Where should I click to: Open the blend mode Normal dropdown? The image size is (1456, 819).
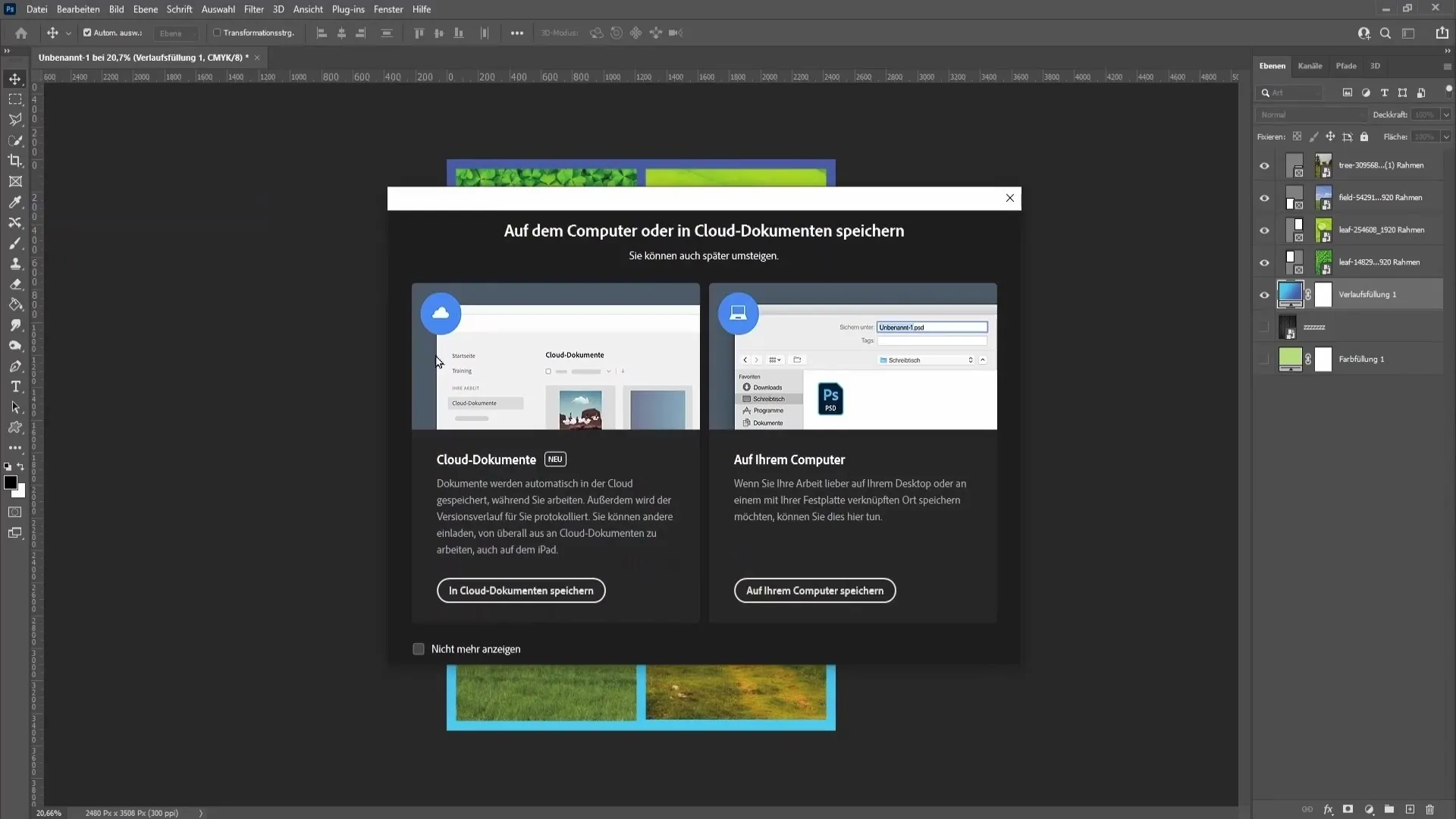[1310, 115]
